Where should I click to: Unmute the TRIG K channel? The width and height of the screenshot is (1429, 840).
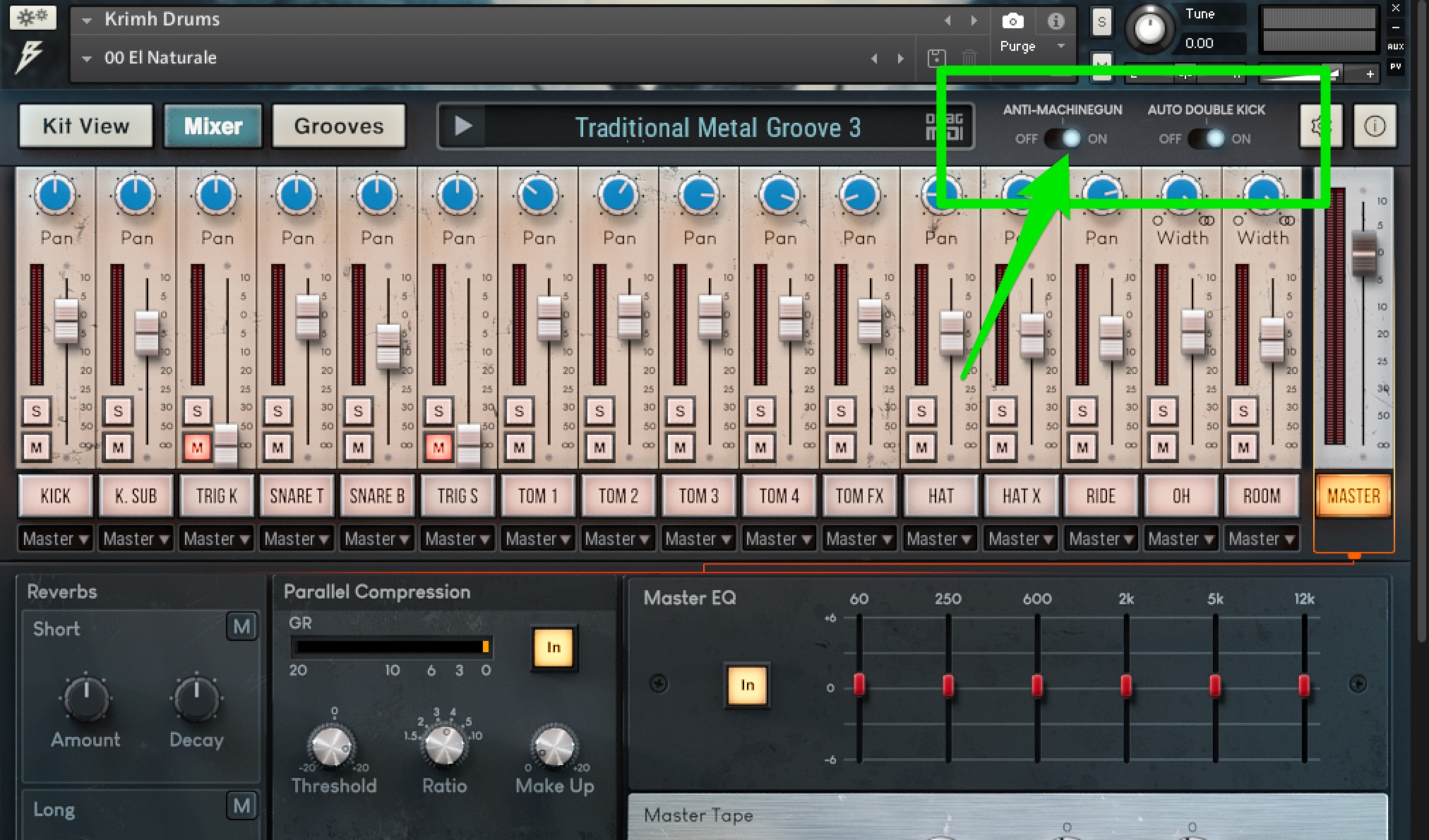pos(197,447)
